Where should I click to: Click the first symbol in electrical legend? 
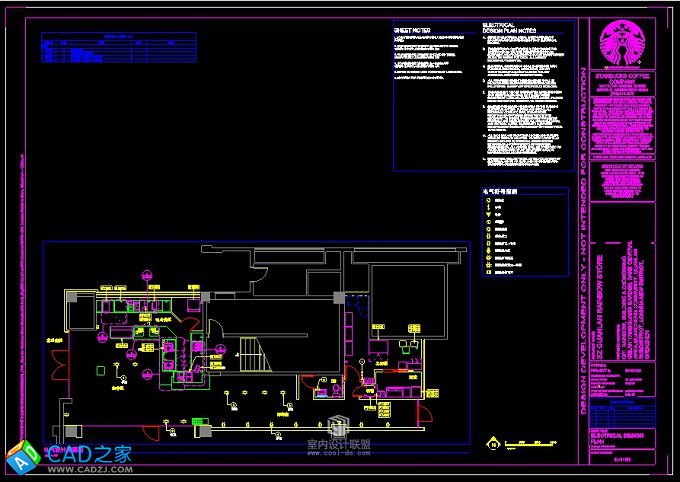coord(489,200)
